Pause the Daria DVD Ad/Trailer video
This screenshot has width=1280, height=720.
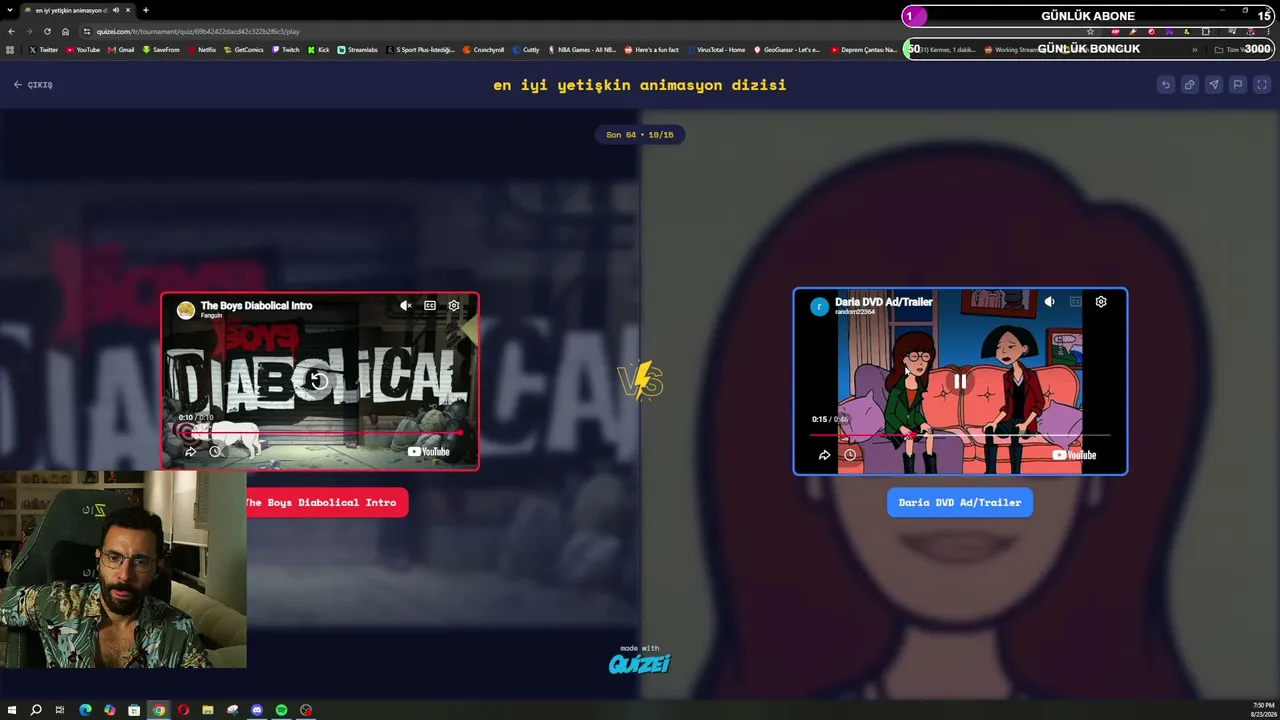960,381
